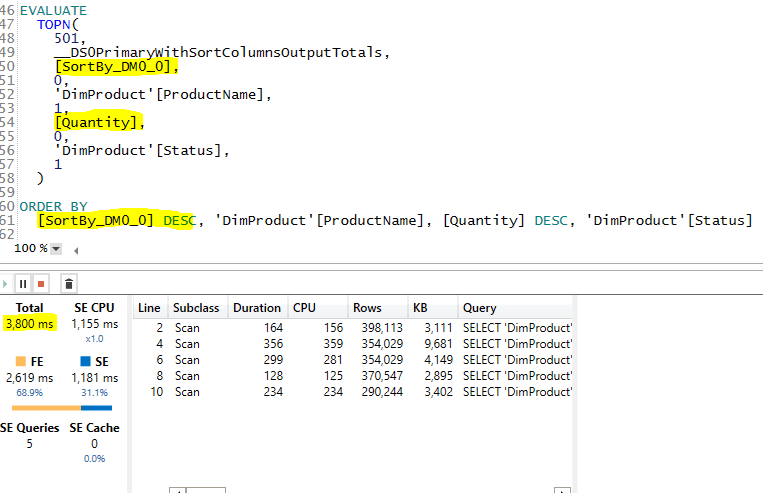Click the SE 1,181 ms value
Image resolution: width=763 pixels, height=493 pixels.
(x=94, y=378)
